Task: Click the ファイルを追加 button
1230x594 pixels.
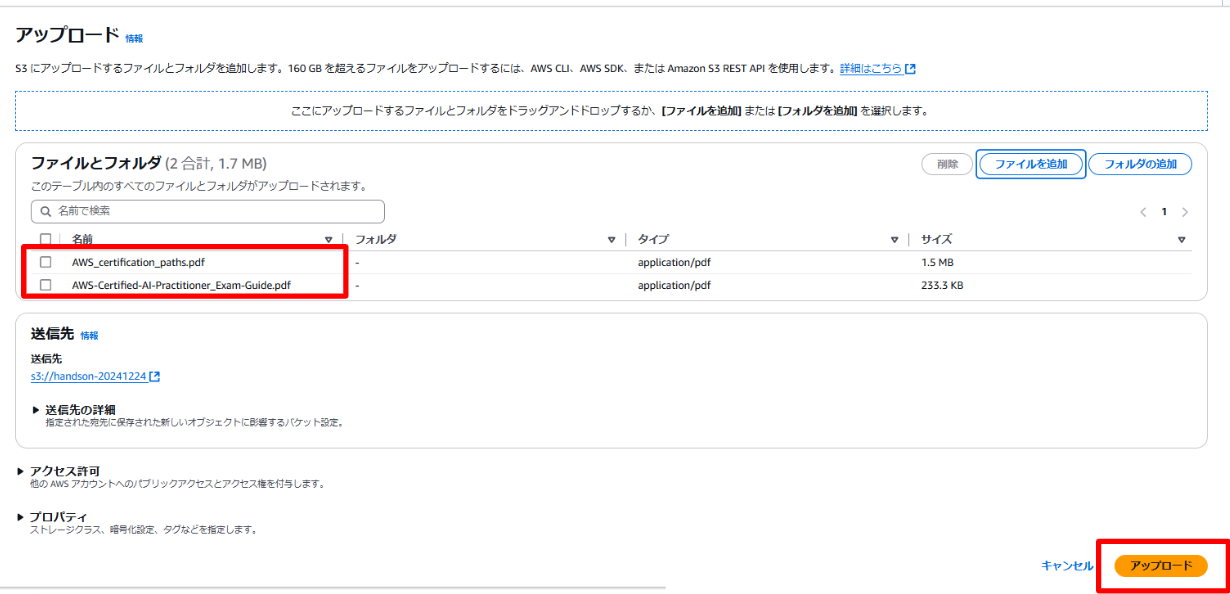Action: pos(1030,164)
